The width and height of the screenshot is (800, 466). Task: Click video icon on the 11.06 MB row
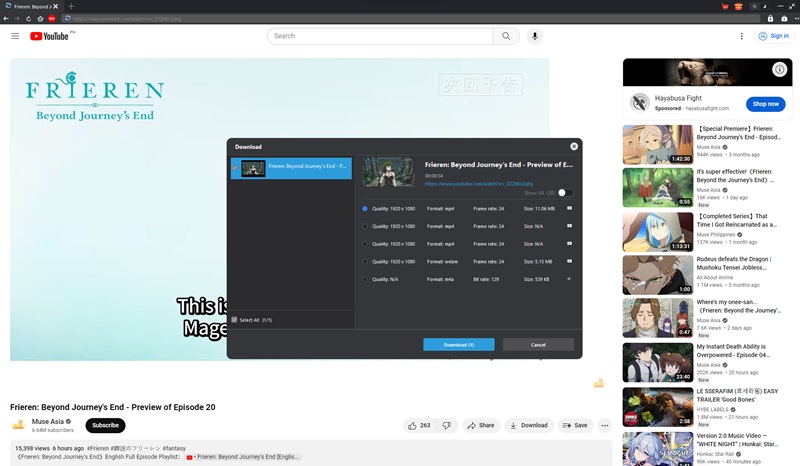(569, 208)
